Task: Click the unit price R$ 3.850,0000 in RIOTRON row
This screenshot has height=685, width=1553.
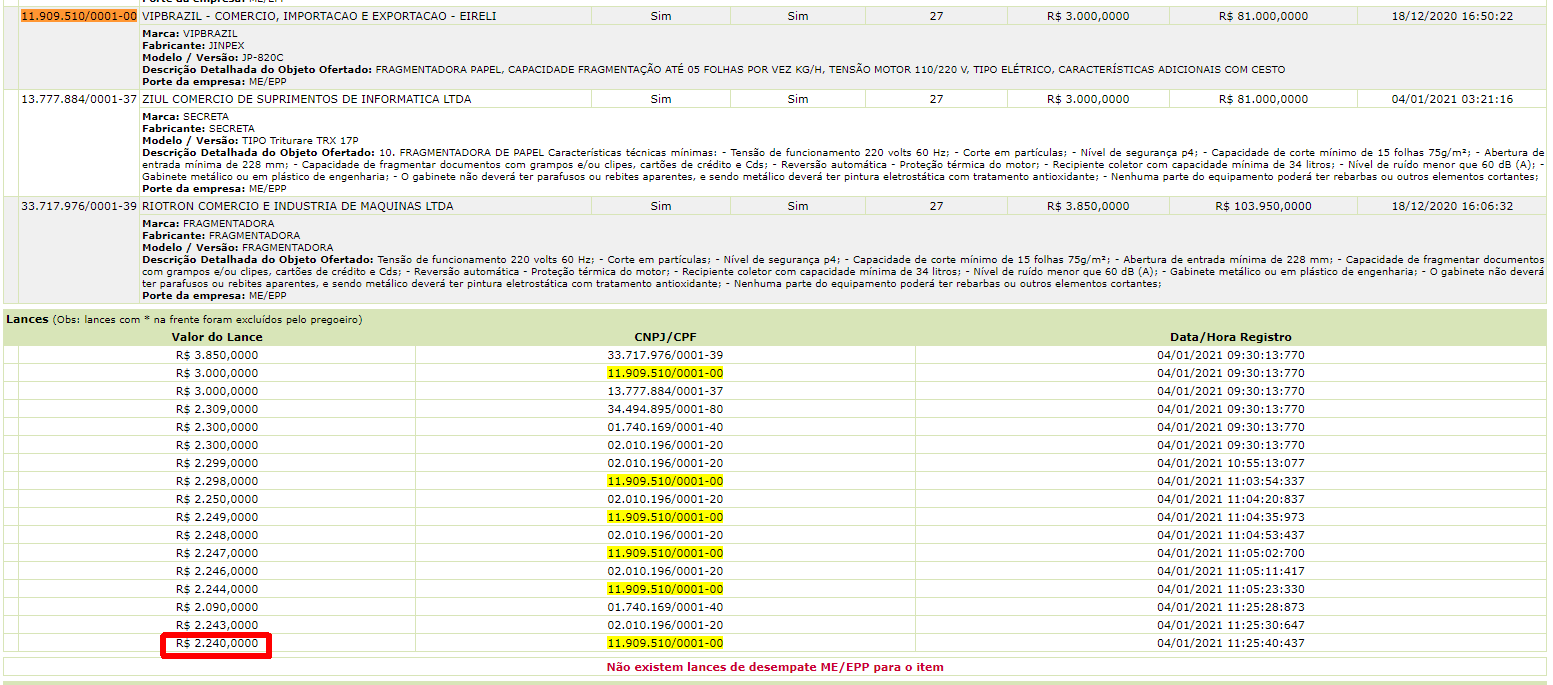Action: click(x=1088, y=206)
